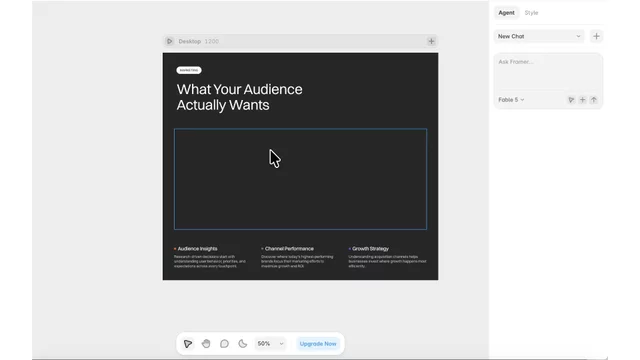Activate the hand pan tool
Image resolution: width=640 pixels, height=360 pixels.
coord(206,344)
